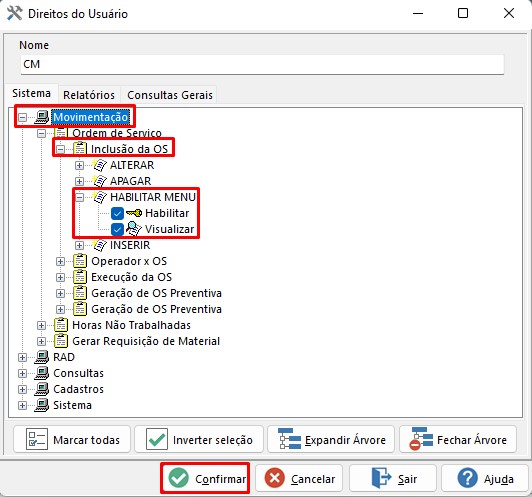Expand the Consultas tree node
This screenshot has height=497, width=532.
click(22, 373)
